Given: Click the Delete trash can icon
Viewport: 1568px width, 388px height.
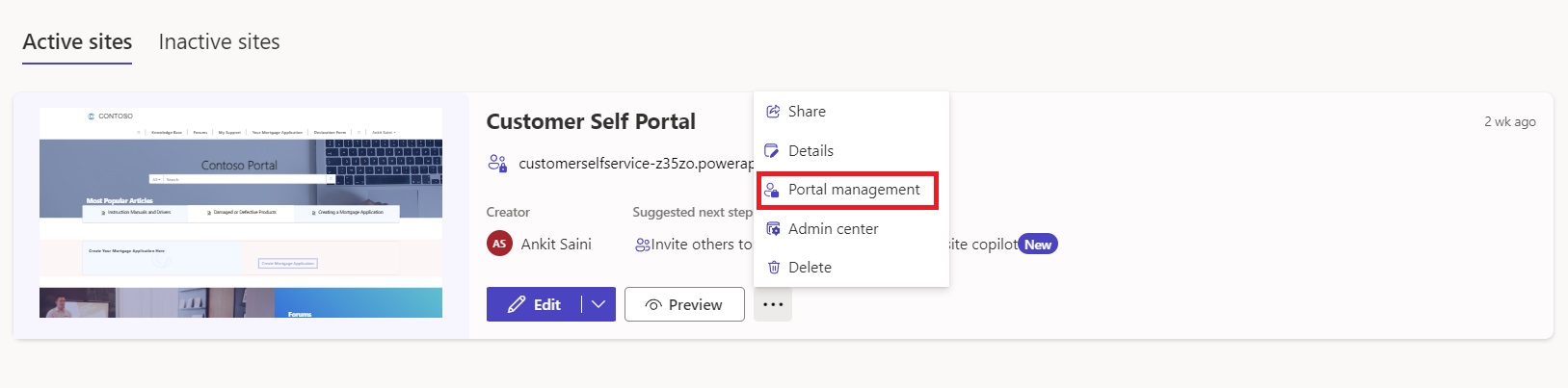Looking at the screenshot, I should point(773,268).
